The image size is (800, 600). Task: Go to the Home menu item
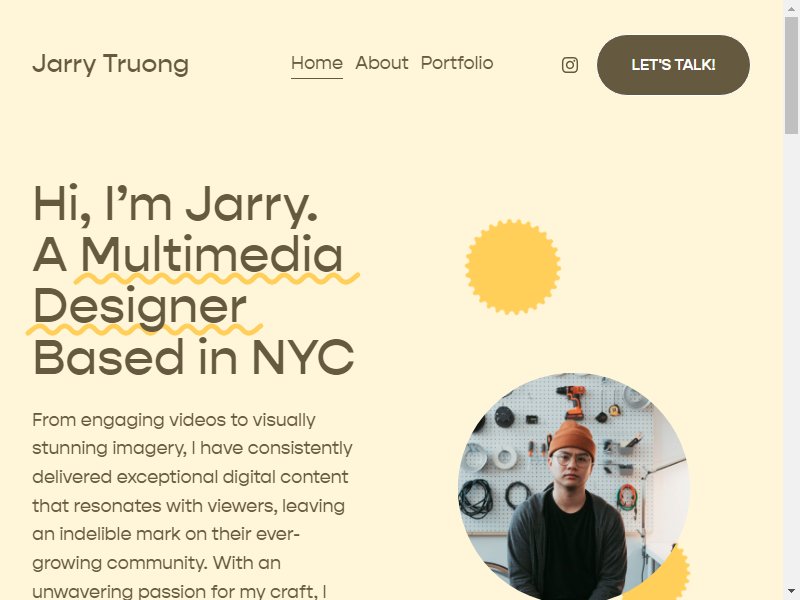317,63
